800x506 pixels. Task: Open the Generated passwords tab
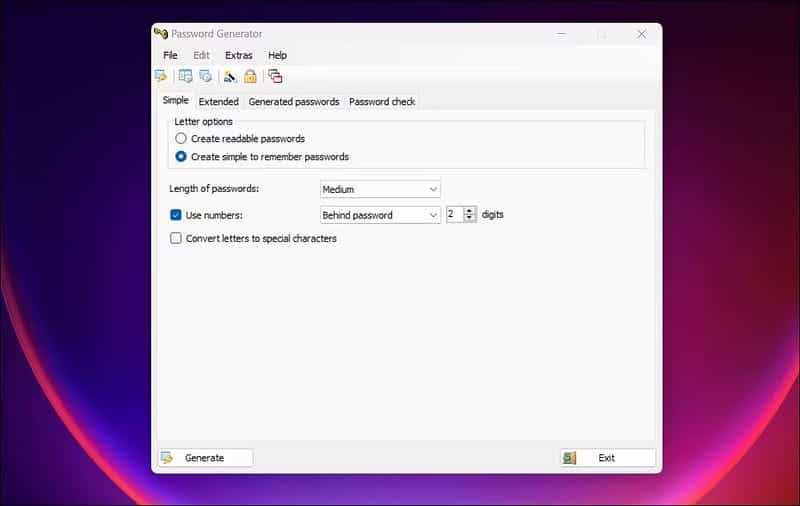[x=294, y=102]
